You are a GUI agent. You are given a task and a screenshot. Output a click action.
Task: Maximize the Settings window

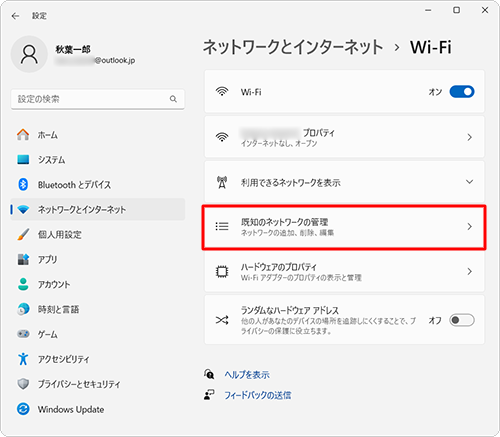pos(456,10)
